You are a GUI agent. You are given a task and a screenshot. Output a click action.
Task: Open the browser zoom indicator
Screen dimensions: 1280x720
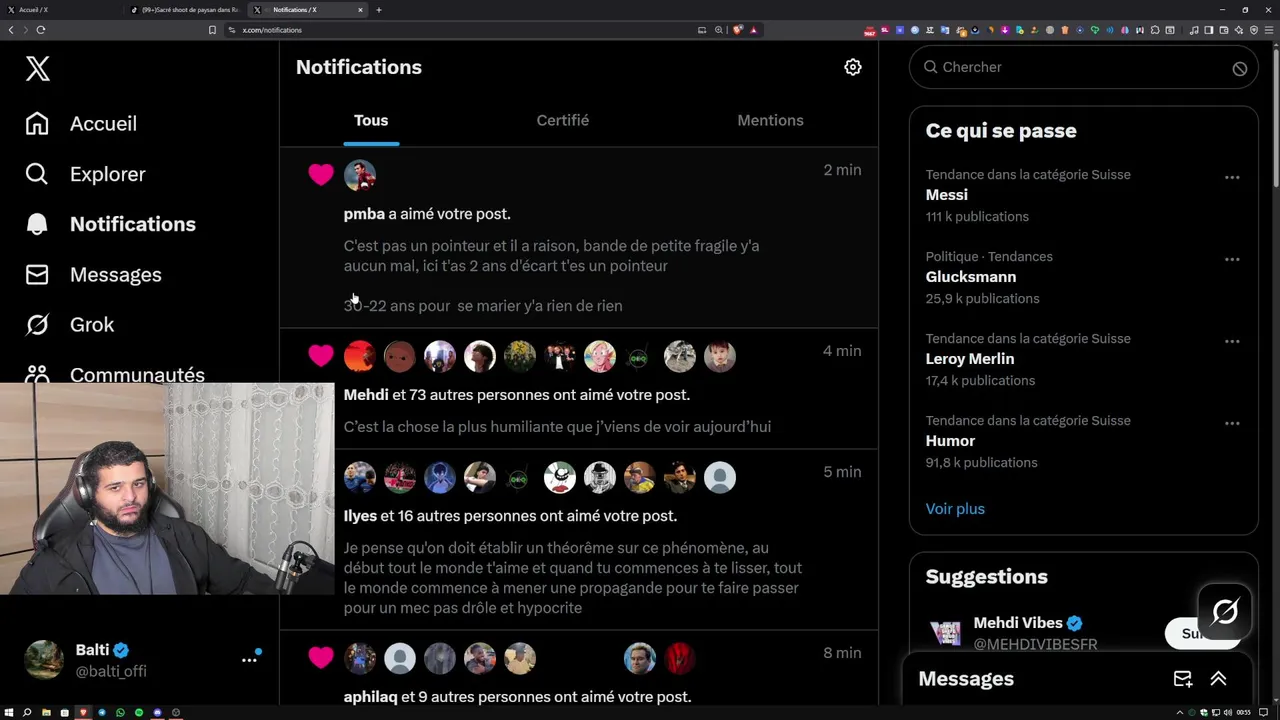pyautogui.click(x=719, y=30)
